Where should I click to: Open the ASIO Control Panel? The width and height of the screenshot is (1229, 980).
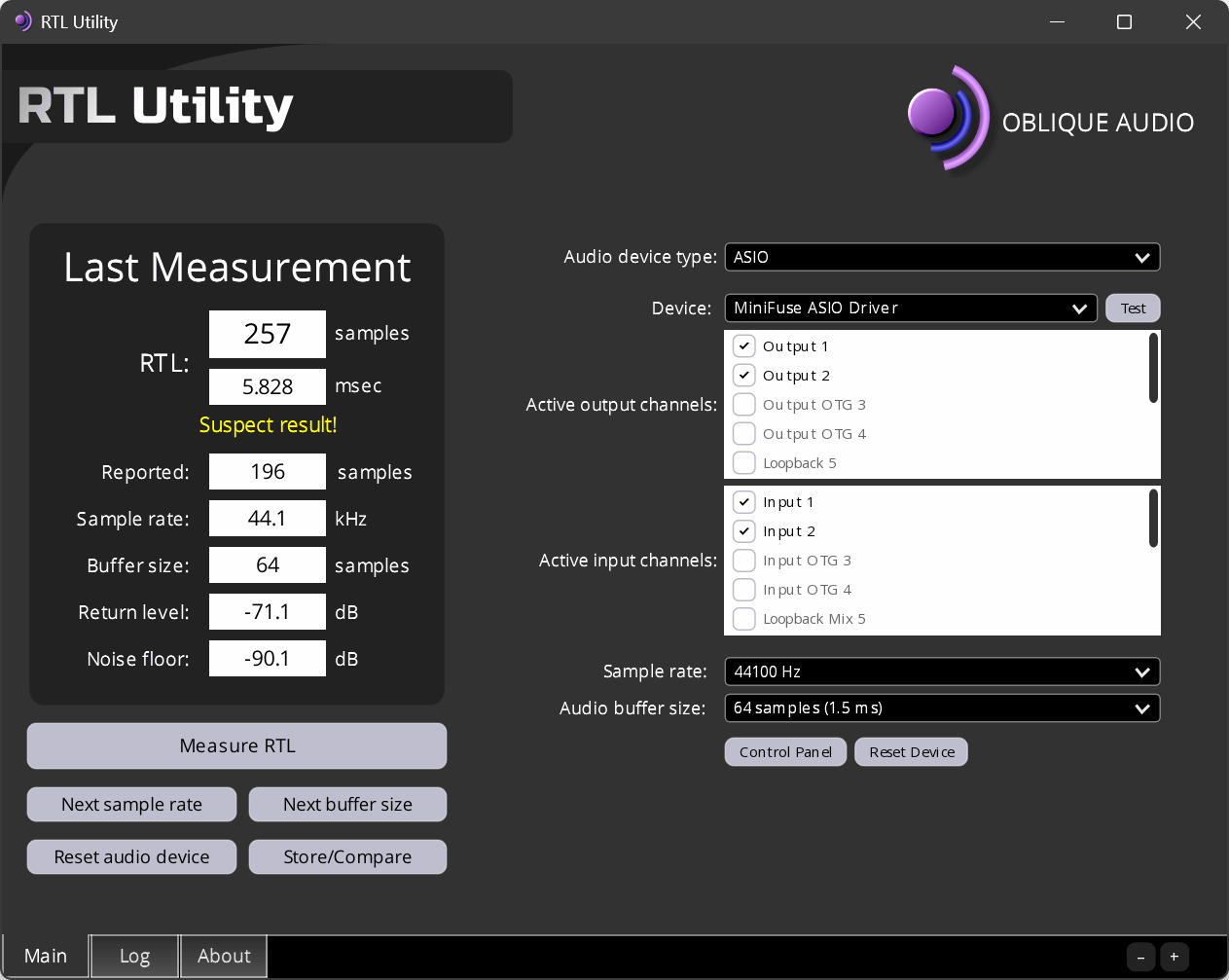click(785, 752)
